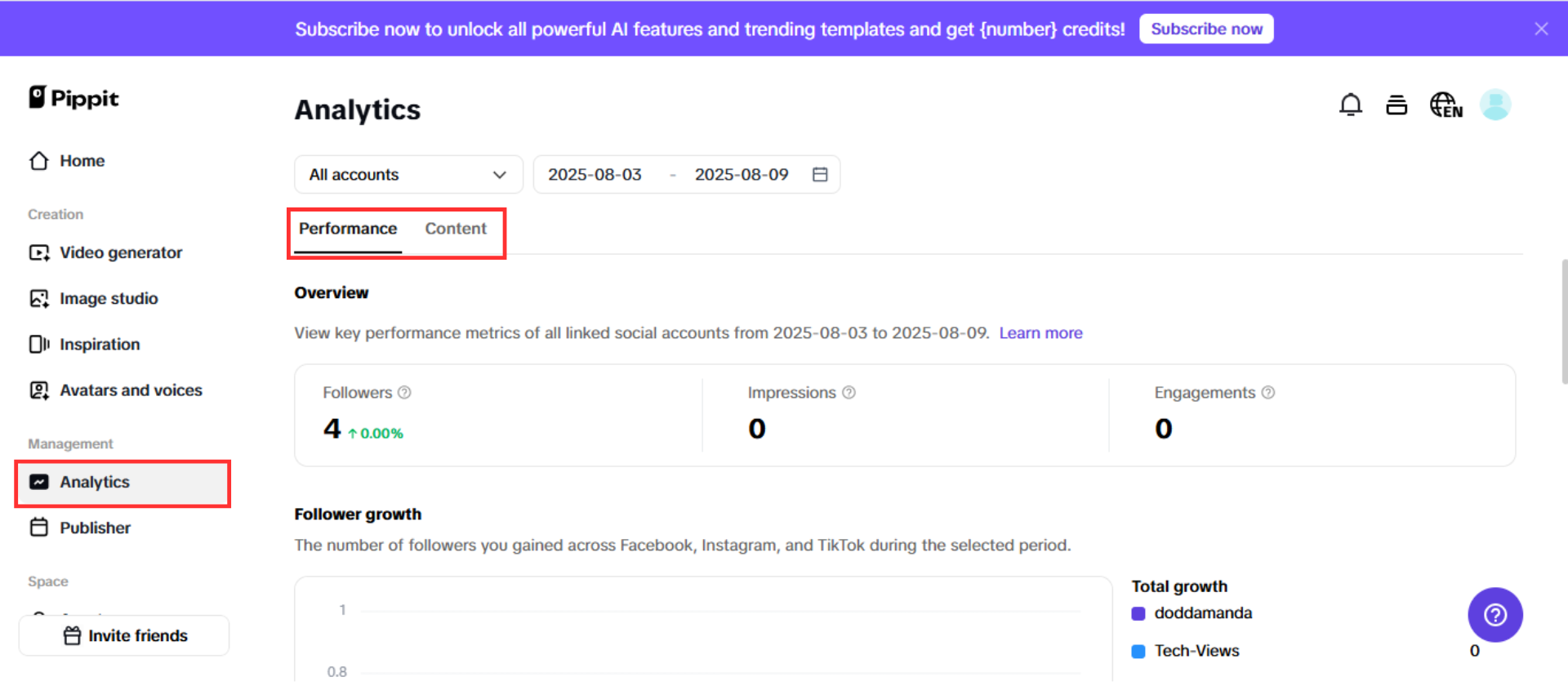Open Video generator in the sidebar
This screenshot has height=686, width=1568.
[x=120, y=253]
